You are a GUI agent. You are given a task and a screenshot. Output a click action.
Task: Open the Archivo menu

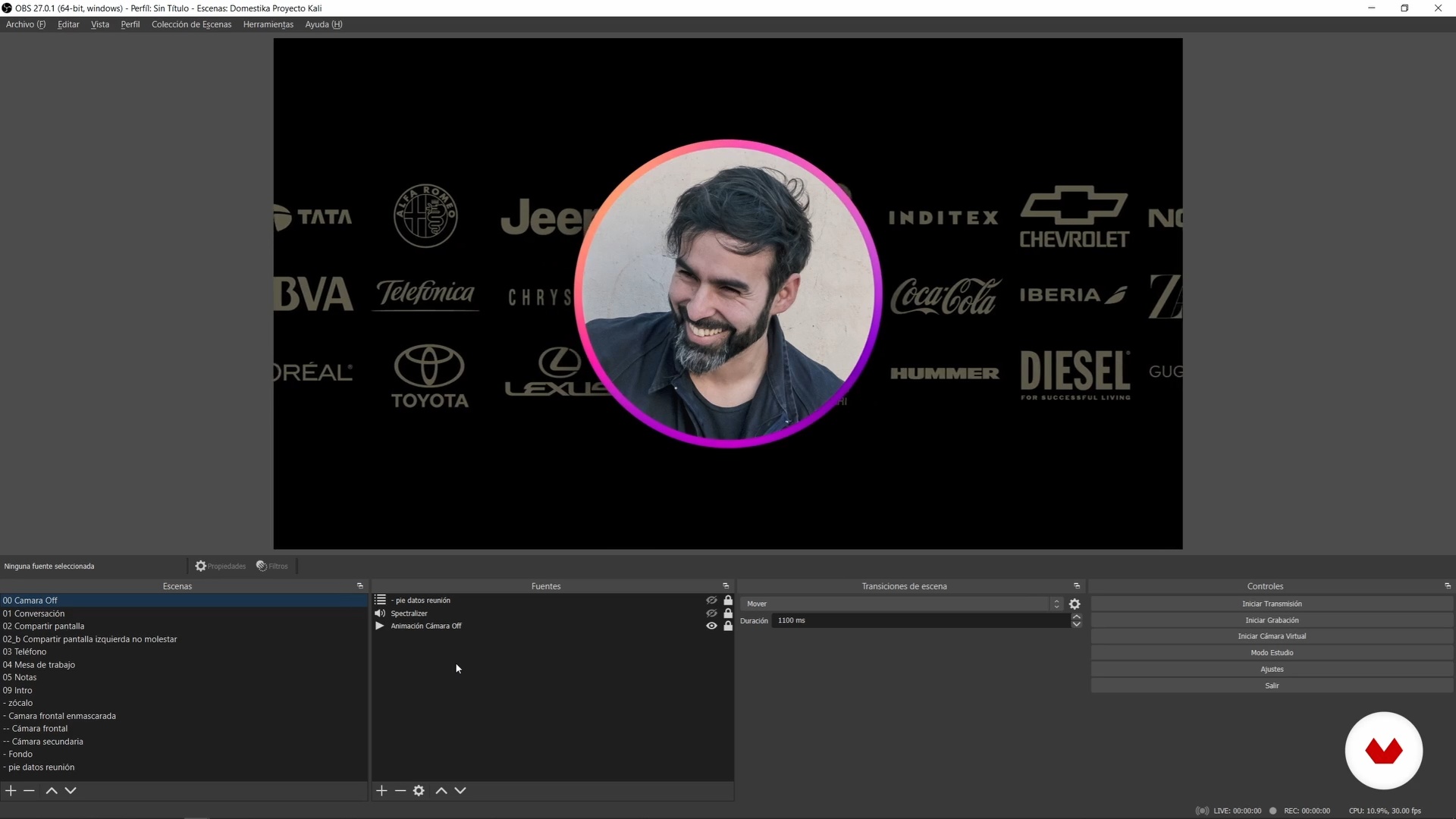[26, 24]
